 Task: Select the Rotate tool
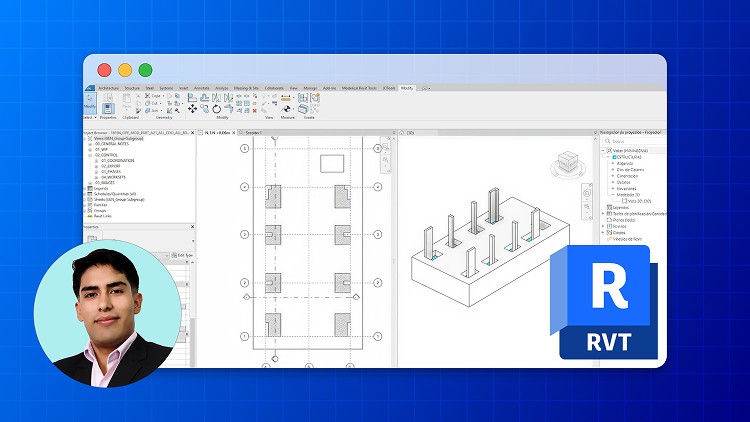pyautogui.click(x=217, y=109)
